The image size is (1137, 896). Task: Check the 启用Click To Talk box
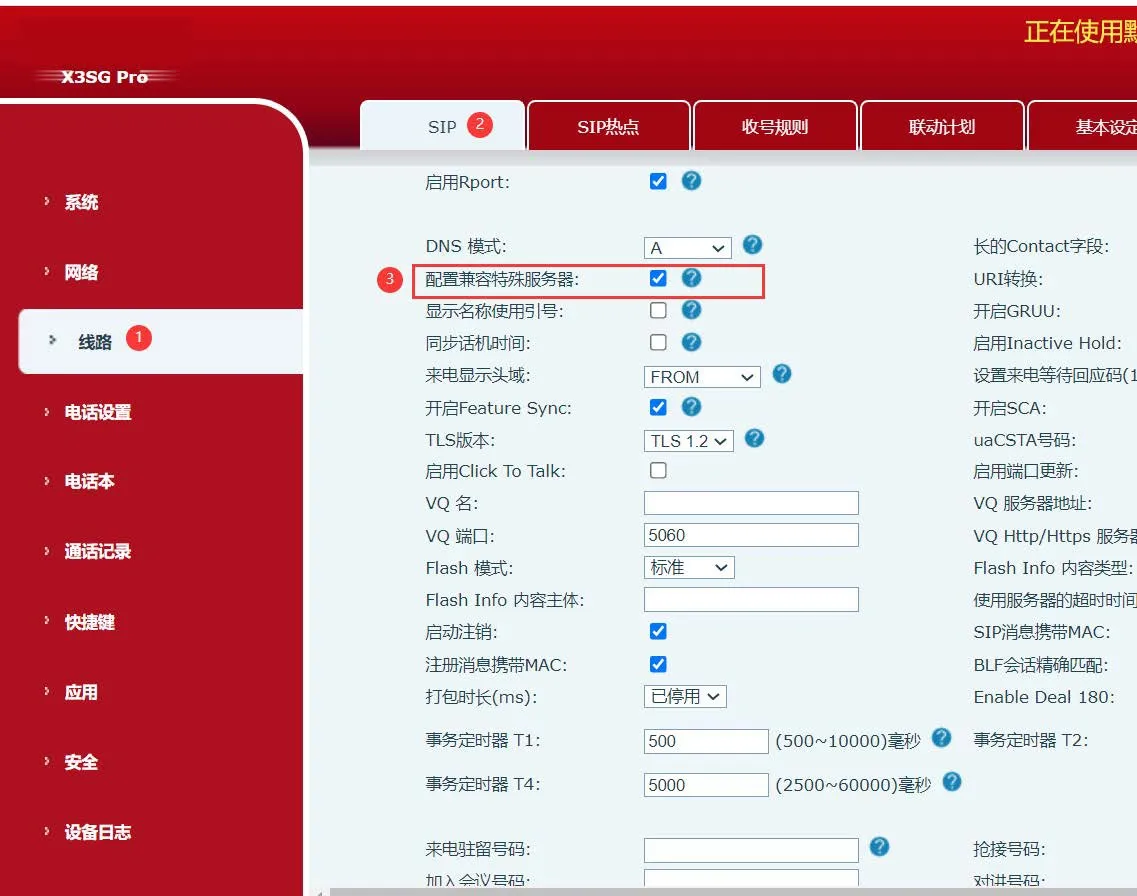[x=657, y=470]
